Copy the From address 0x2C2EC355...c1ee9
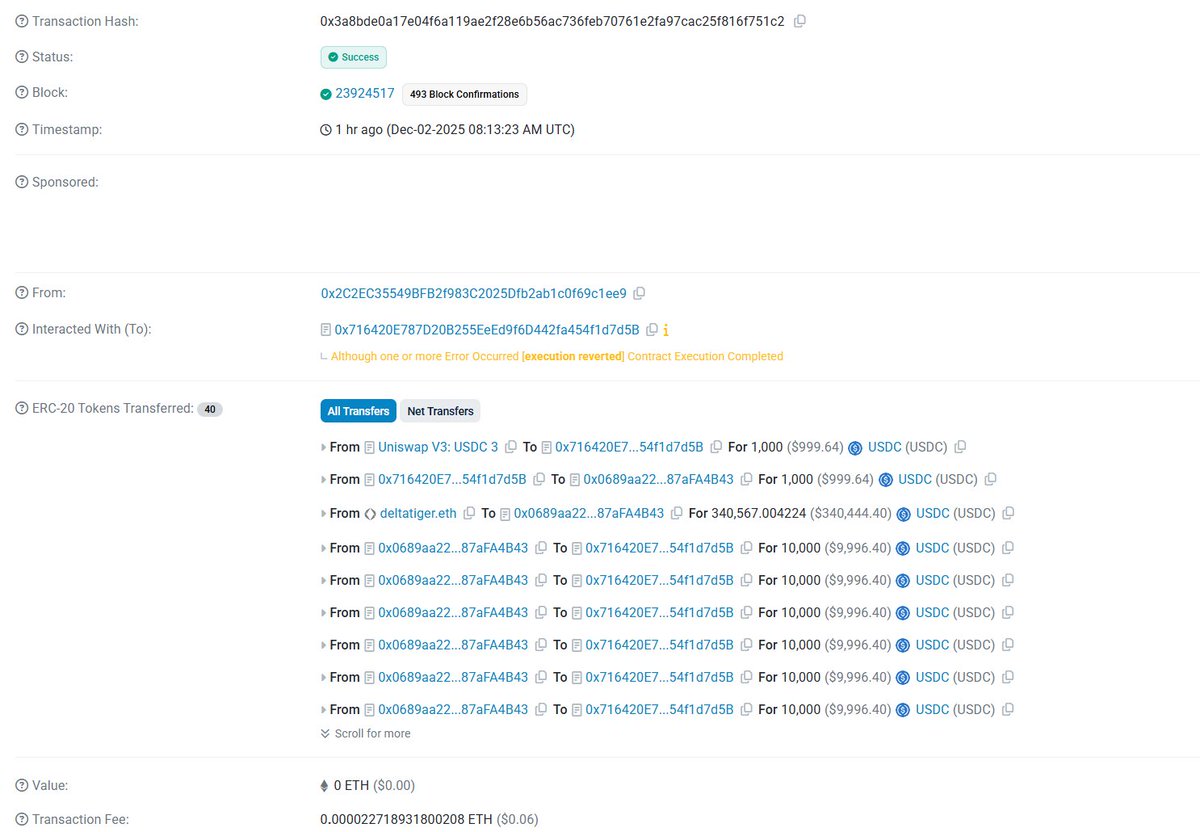The width and height of the screenshot is (1200, 832). coord(639,293)
